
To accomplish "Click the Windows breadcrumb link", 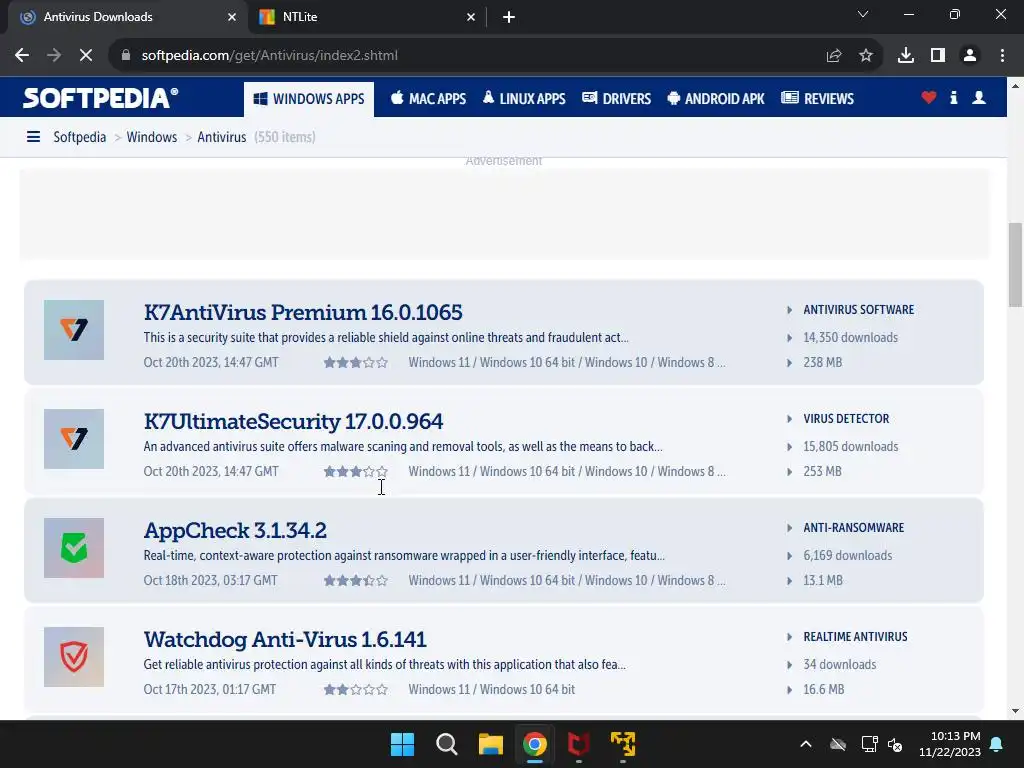I will (x=152, y=137).
